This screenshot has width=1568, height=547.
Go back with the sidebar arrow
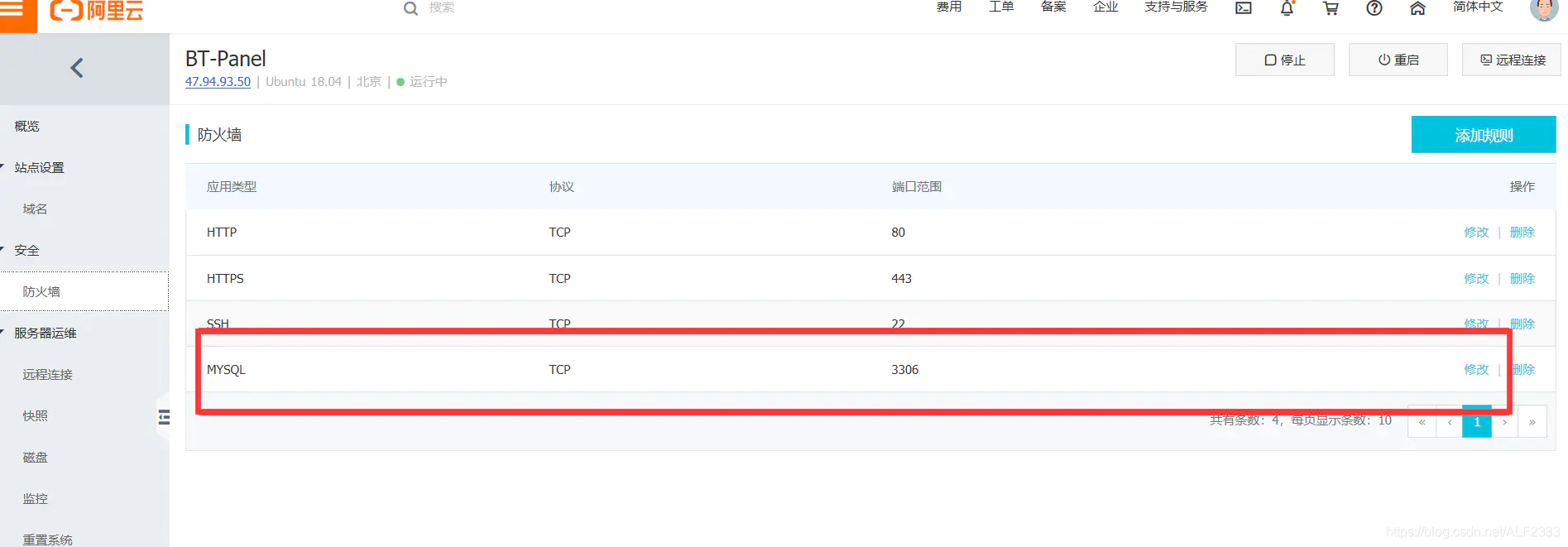77,68
